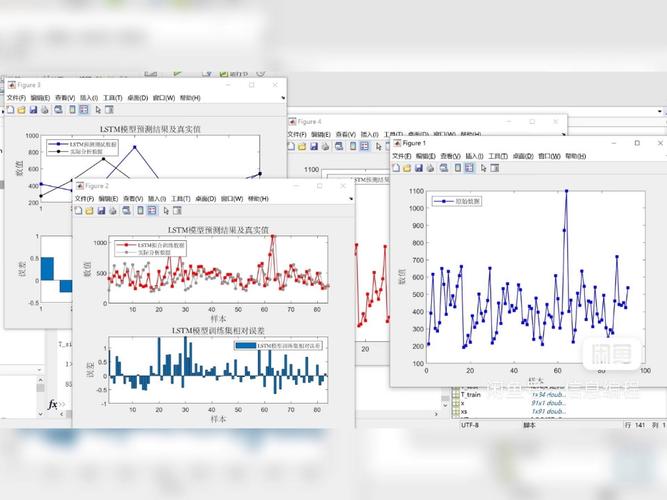Viewport: 667px width, 500px height.
Task: Open 文件(F) menu in Figure 1
Action: pyautogui.click(x=401, y=156)
